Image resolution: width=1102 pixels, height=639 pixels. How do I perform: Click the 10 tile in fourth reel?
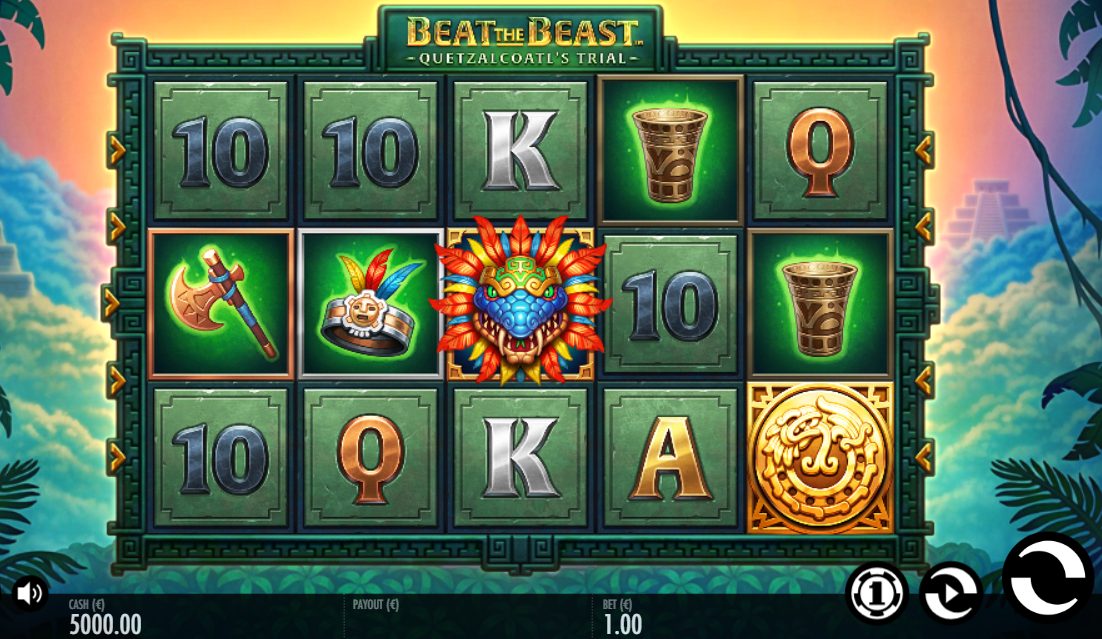coord(670,304)
